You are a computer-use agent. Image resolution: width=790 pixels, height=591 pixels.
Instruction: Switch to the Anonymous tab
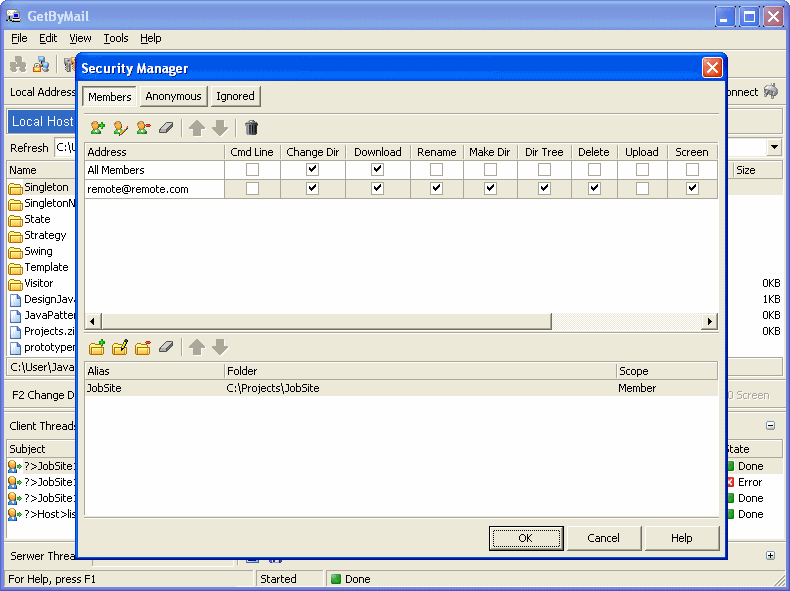pyautogui.click(x=173, y=96)
